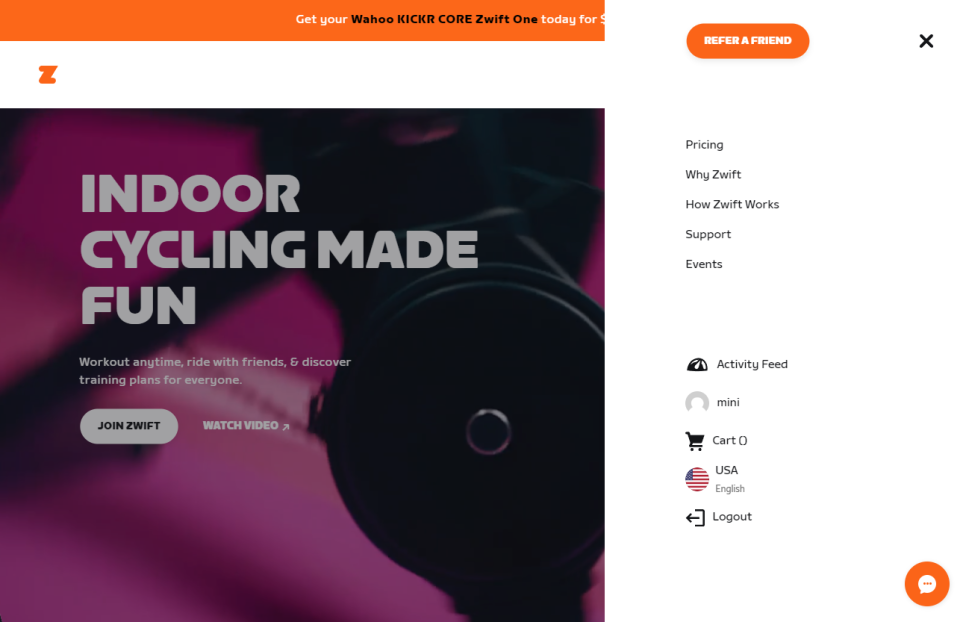966x622 pixels.
Task: Click the orange Zwift logo icon
Action: tap(47, 75)
